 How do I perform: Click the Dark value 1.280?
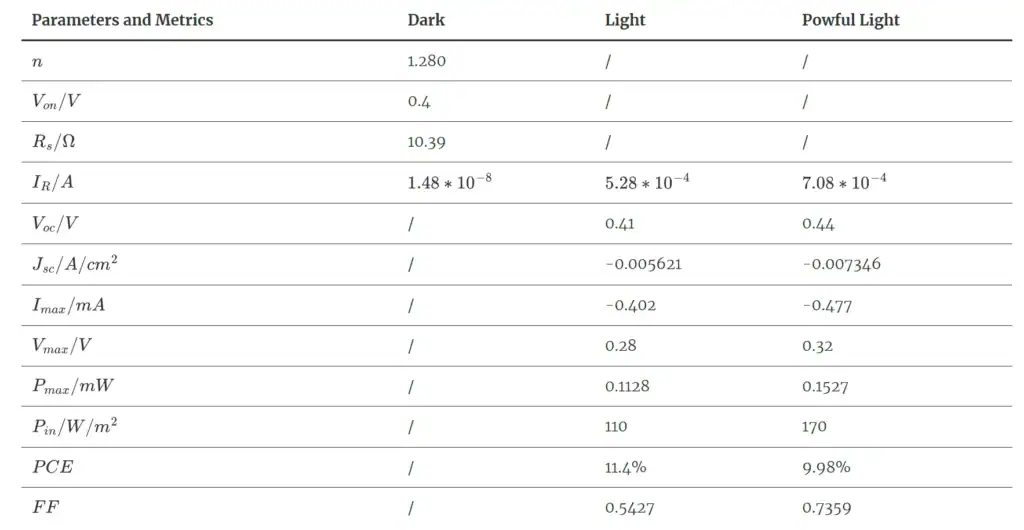426,61
